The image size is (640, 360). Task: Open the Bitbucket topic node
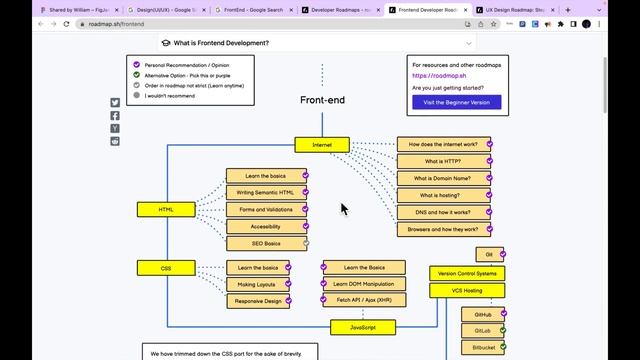(483, 348)
